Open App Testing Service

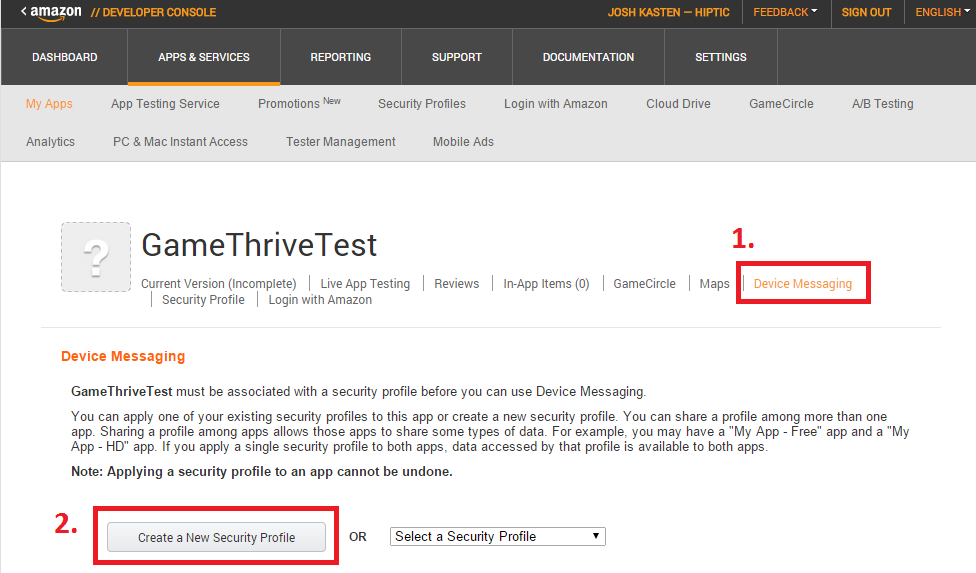click(165, 104)
